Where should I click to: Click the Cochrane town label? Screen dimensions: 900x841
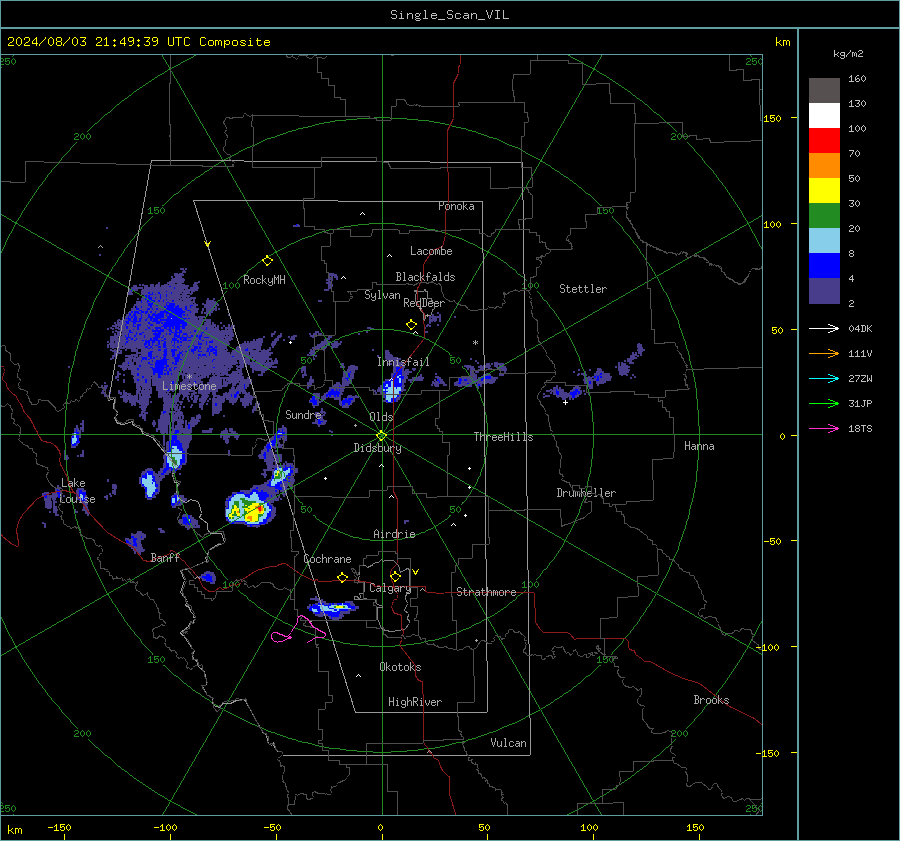(x=327, y=559)
